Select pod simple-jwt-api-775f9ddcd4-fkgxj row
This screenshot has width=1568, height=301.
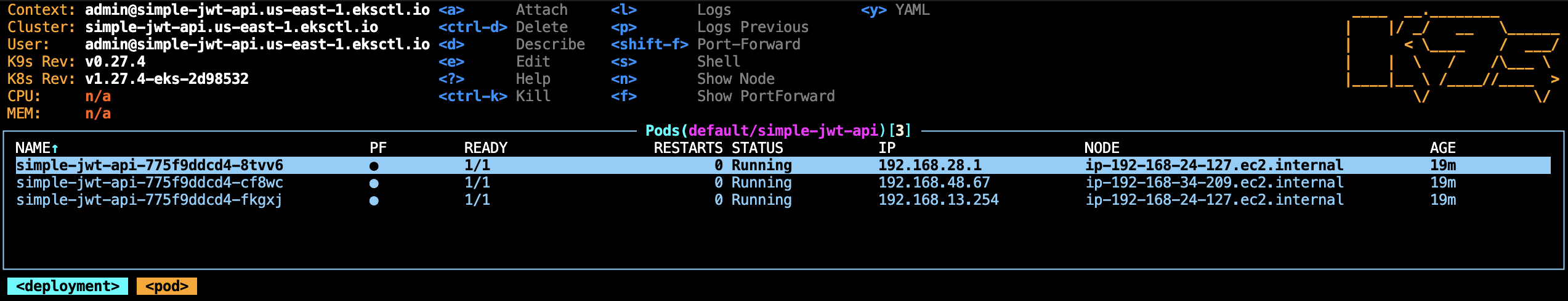pyautogui.click(x=783, y=200)
